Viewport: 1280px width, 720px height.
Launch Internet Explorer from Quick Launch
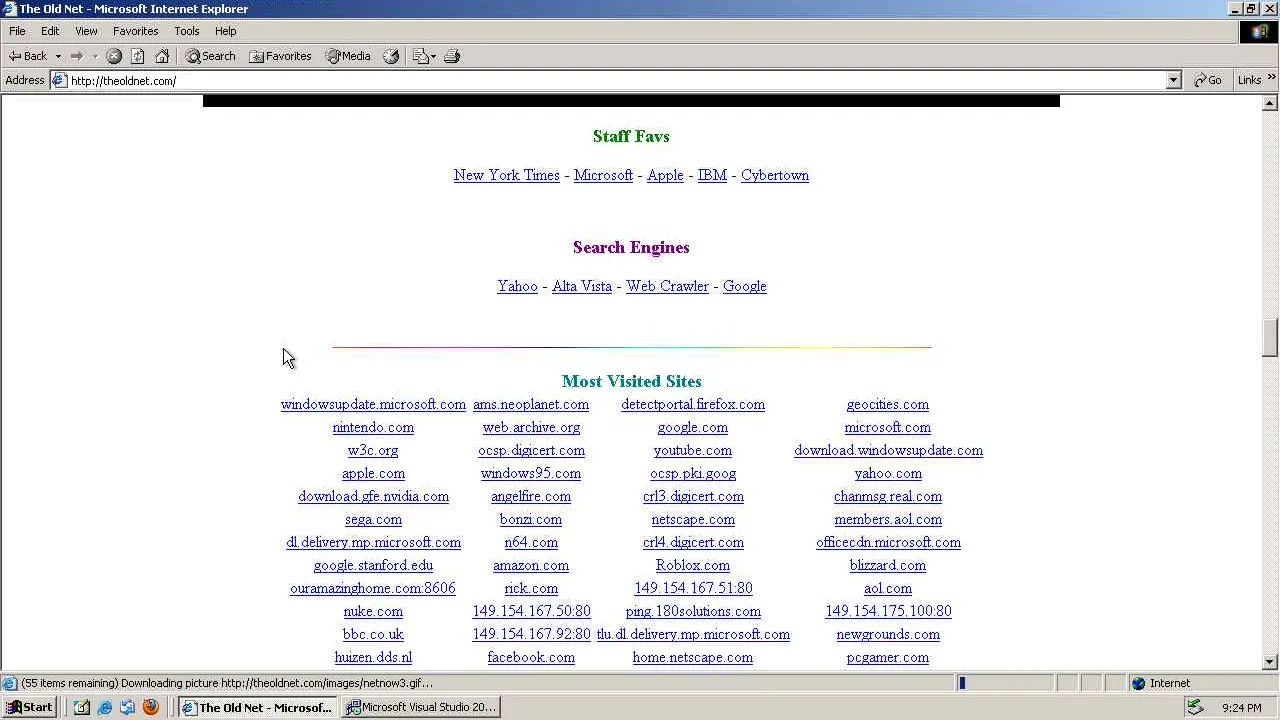pos(105,707)
